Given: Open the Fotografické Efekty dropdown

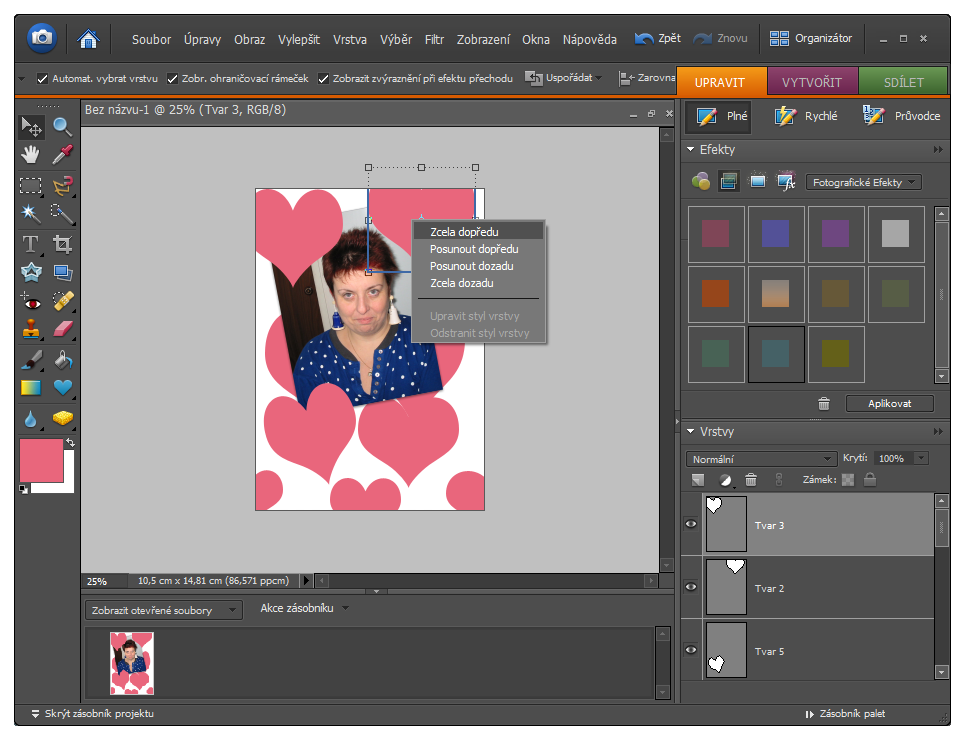Looking at the screenshot, I should coord(863,182).
